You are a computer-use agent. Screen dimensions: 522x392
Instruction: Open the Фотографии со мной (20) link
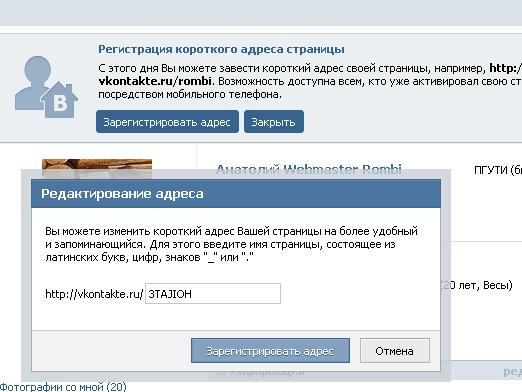(63, 387)
